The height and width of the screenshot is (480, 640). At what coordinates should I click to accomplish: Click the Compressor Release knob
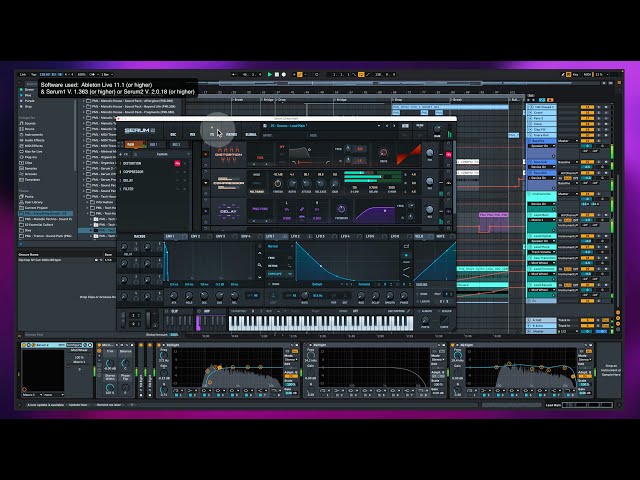[x=320, y=183]
